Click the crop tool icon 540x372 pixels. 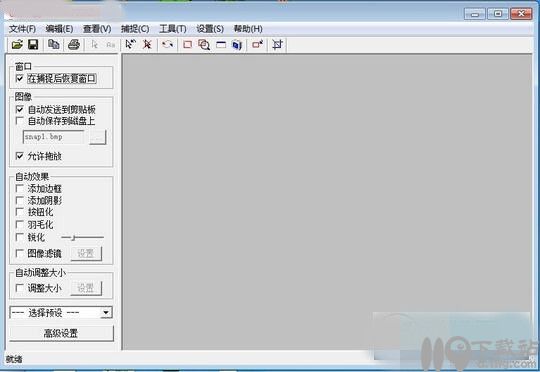pos(278,44)
